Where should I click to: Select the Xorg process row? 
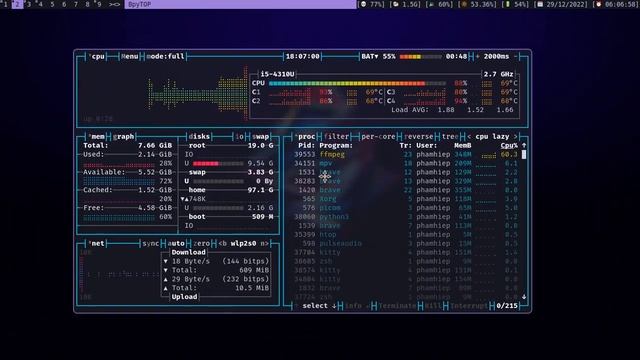click(406, 199)
